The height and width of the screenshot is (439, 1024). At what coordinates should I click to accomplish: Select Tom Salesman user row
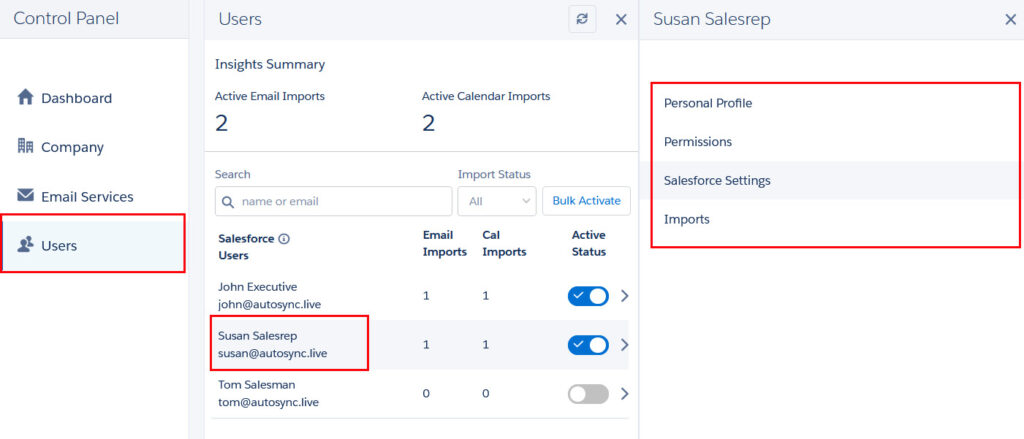click(420, 394)
